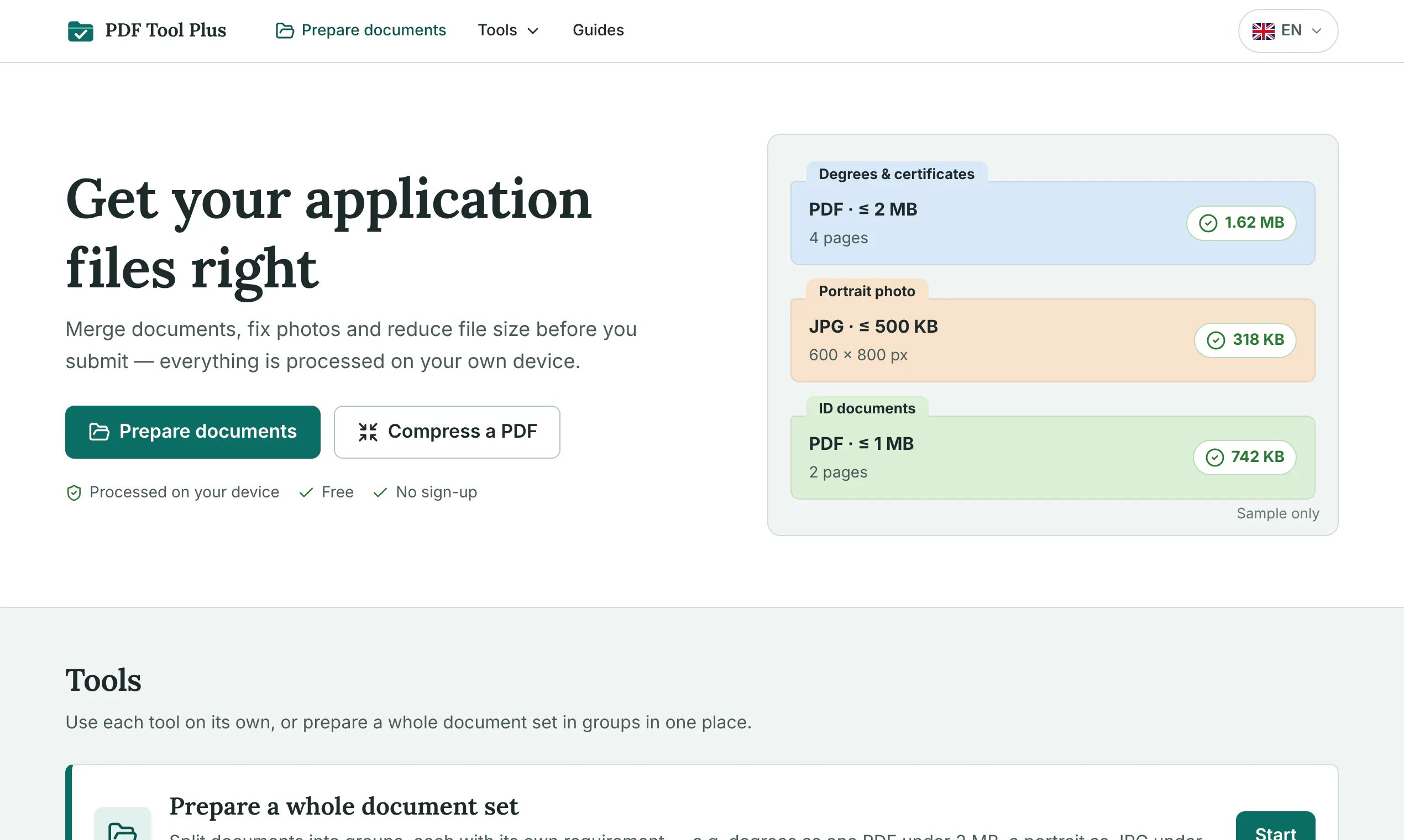Image resolution: width=1404 pixels, height=840 pixels.
Task: Click the PDF Tool Plus brand name
Action: click(166, 30)
